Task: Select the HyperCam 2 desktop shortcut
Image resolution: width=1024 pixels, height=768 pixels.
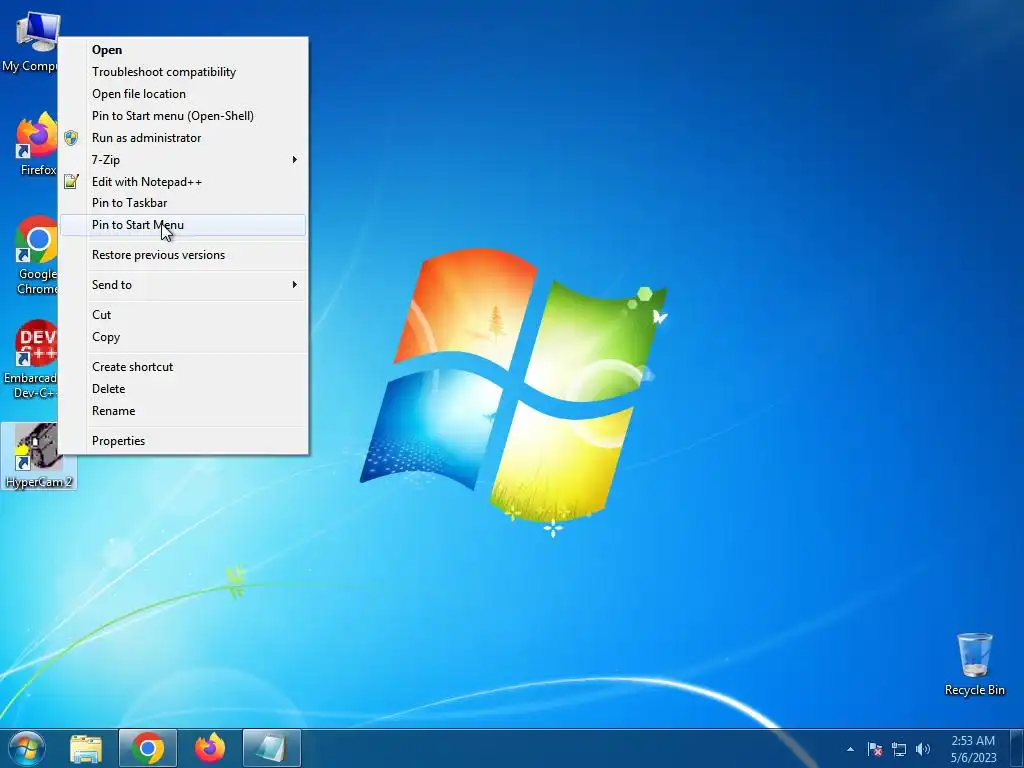Action: point(39,456)
